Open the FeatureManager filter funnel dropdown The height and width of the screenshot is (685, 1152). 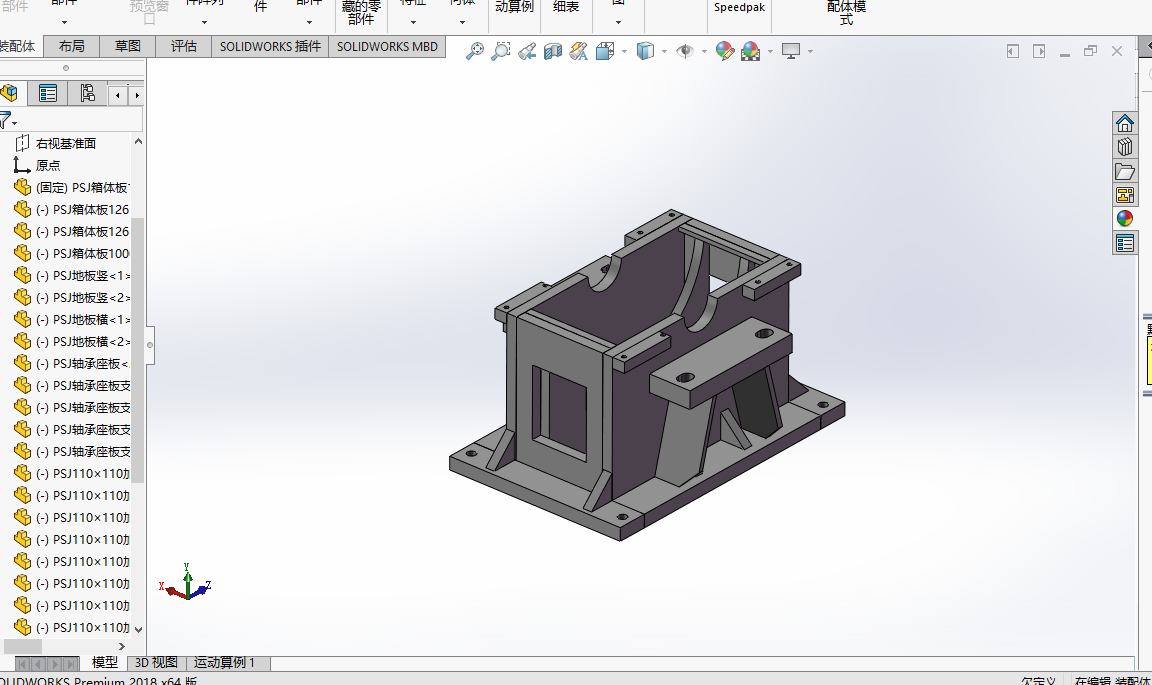pyautogui.click(x=8, y=120)
